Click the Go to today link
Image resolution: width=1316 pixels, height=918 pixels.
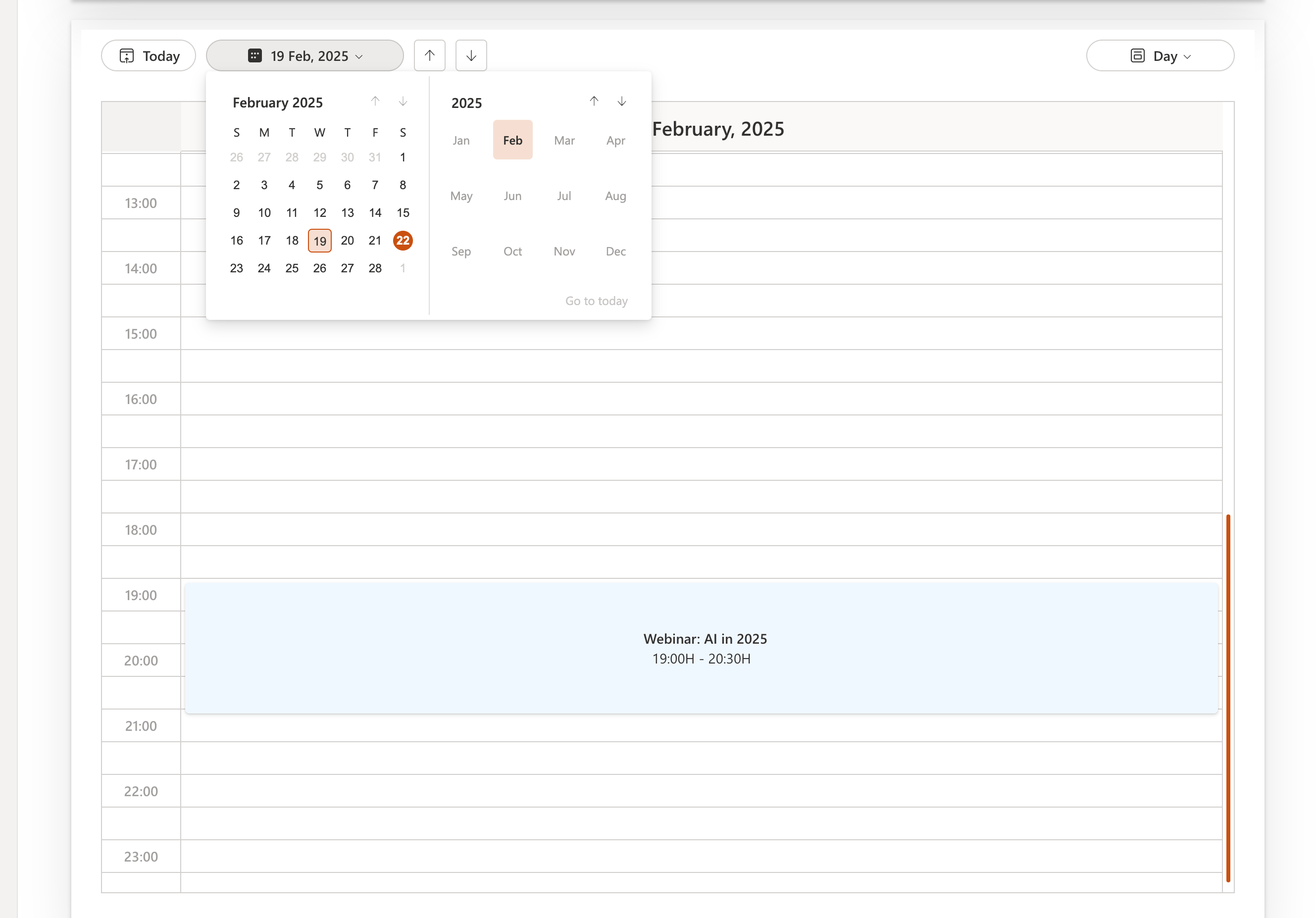coord(596,301)
